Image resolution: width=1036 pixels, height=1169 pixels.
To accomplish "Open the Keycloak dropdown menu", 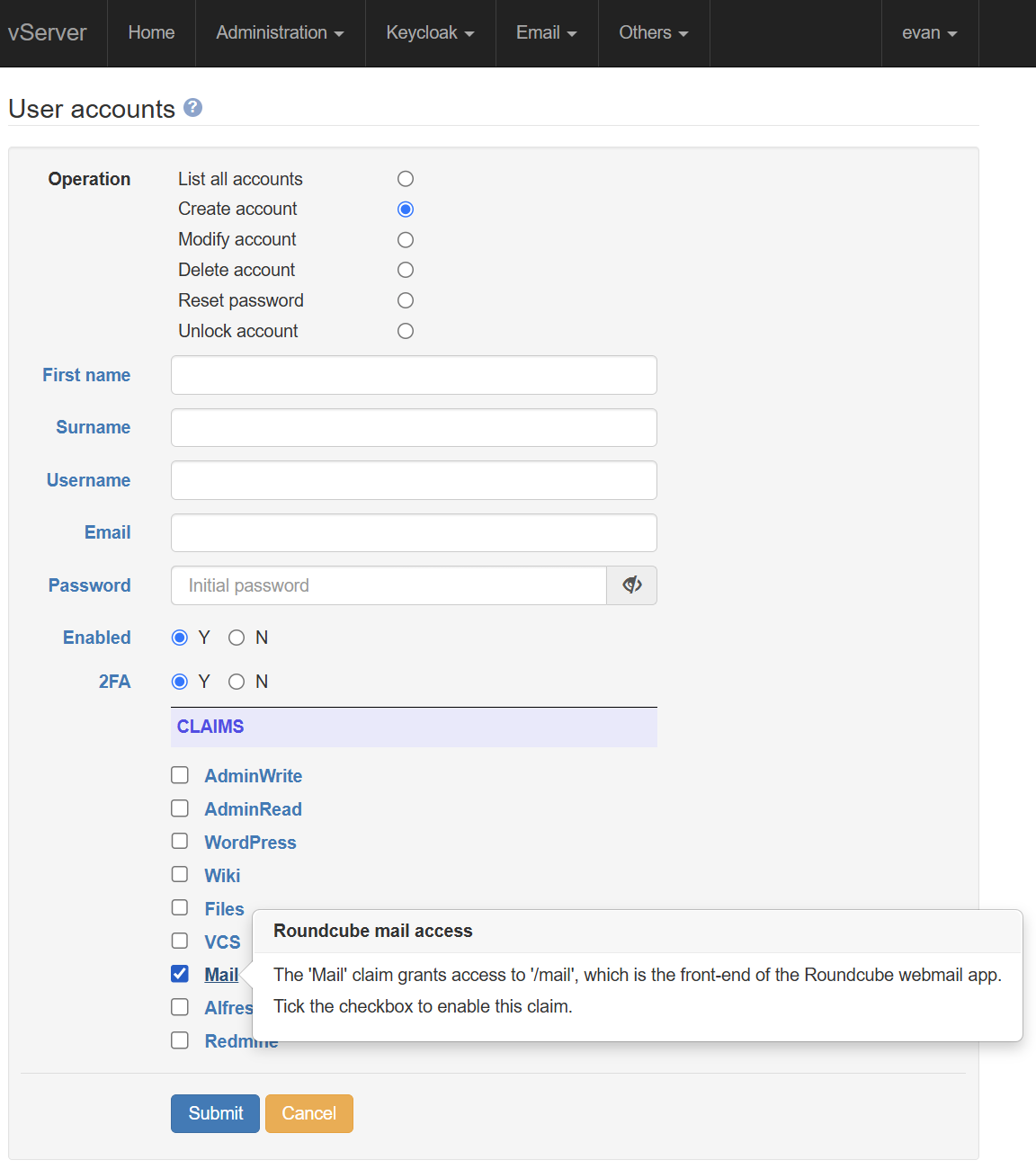I will click(x=430, y=32).
